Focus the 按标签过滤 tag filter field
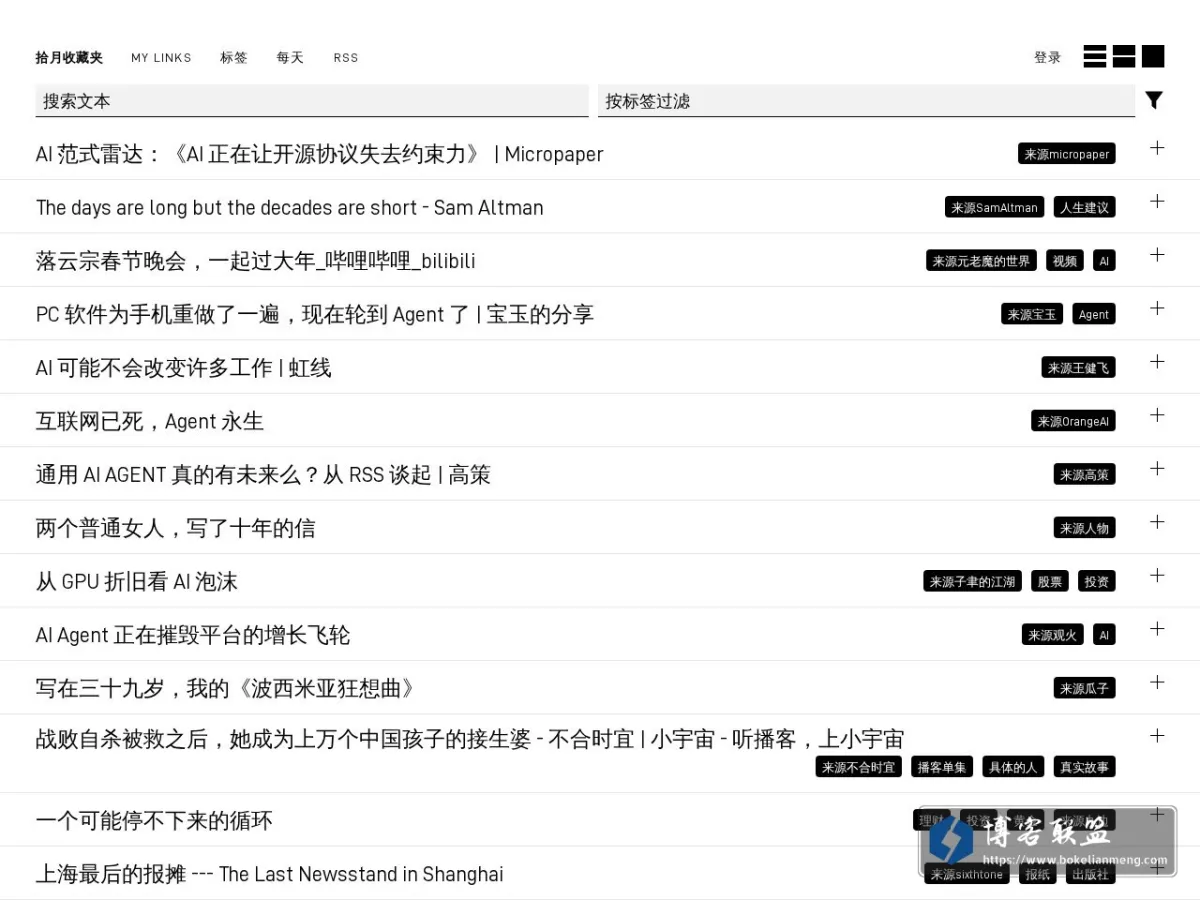The image size is (1200, 900). [866, 101]
